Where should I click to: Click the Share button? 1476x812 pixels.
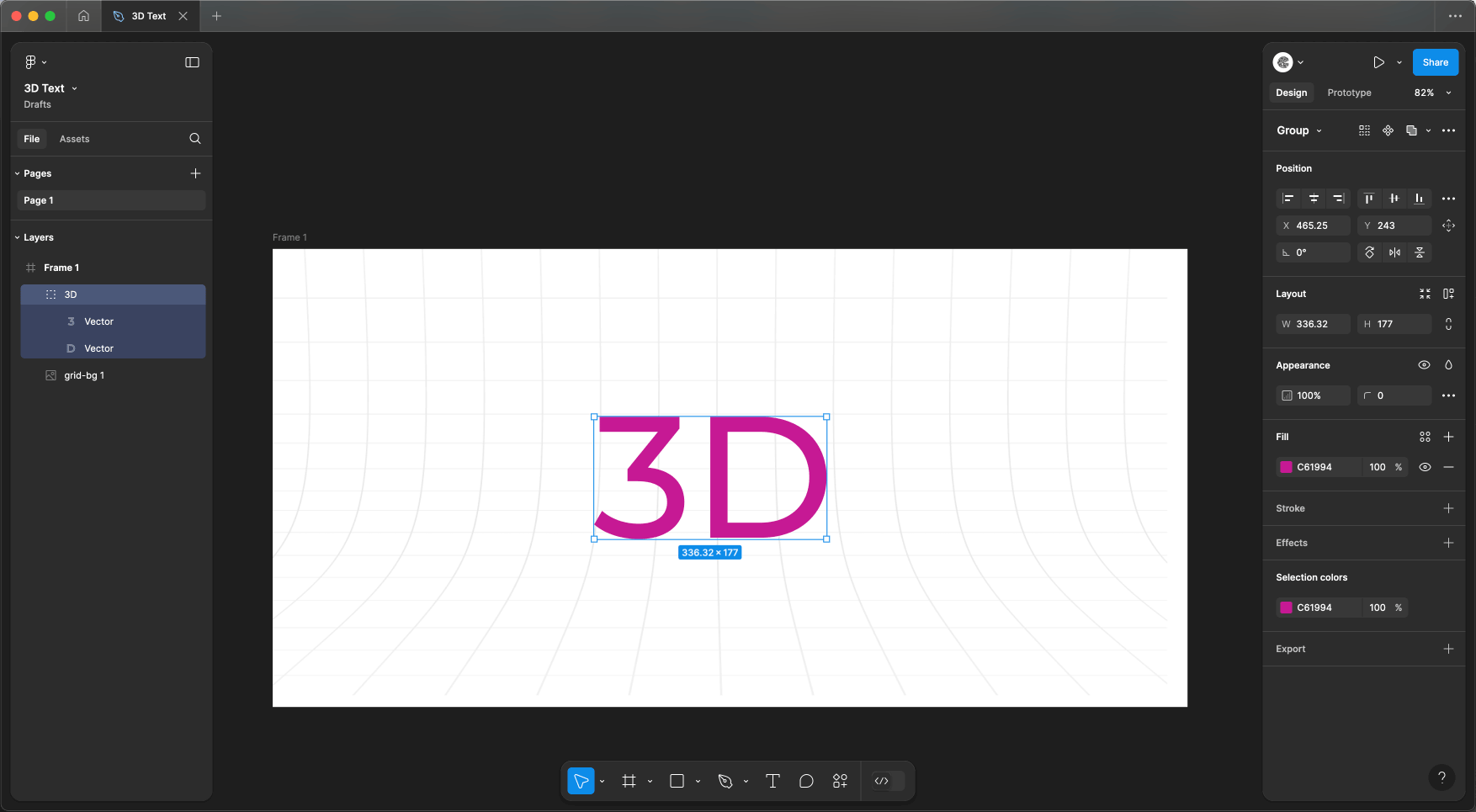[1435, 62]
